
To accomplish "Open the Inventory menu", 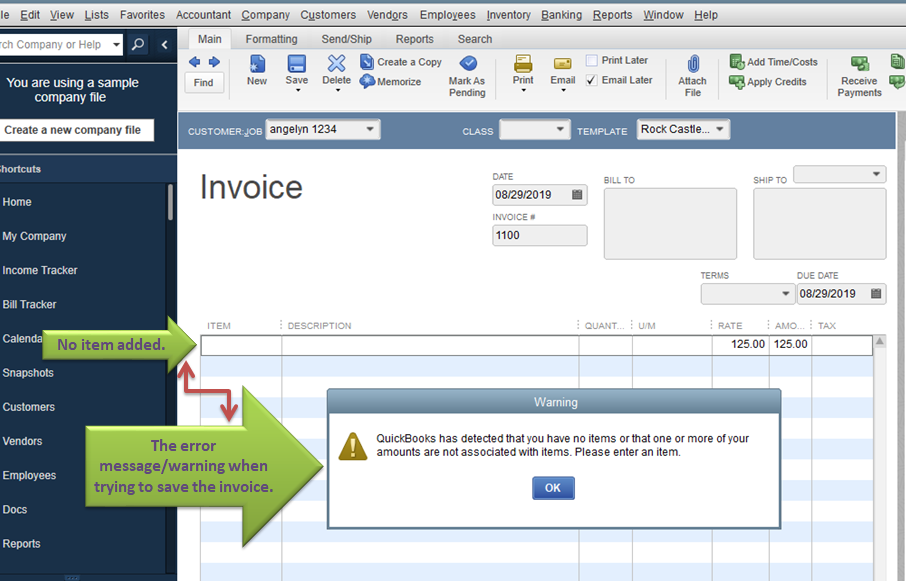I will (x=508, y=15).
